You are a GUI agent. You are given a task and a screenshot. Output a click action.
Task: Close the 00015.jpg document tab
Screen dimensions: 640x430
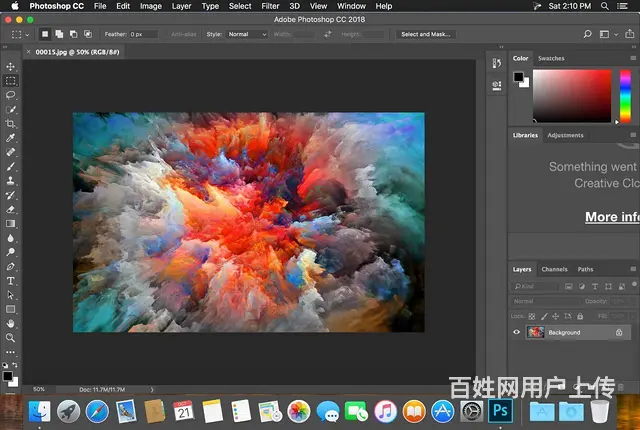[29, 52]
